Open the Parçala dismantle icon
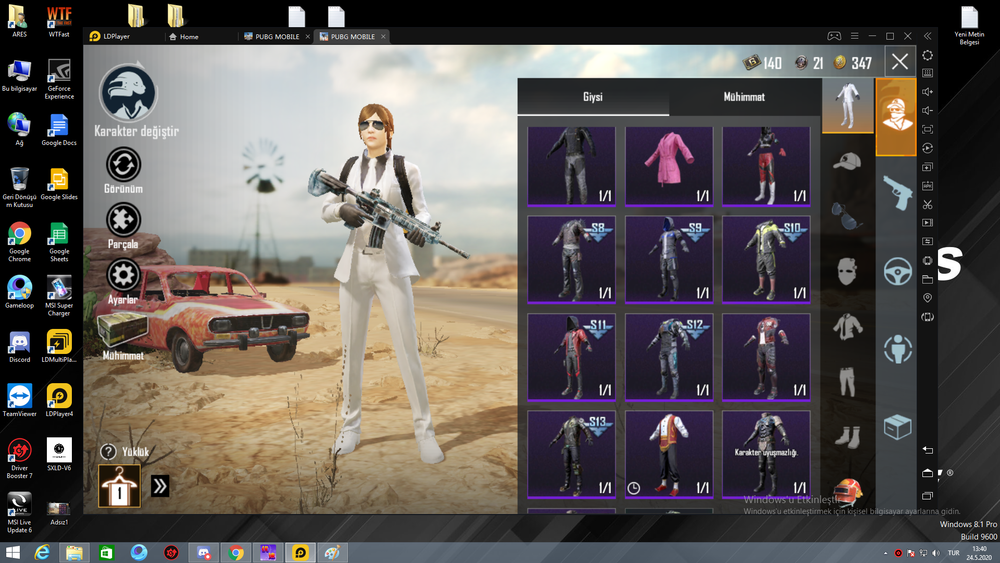Screen dimensions: 1000x563 coord(123,220)
